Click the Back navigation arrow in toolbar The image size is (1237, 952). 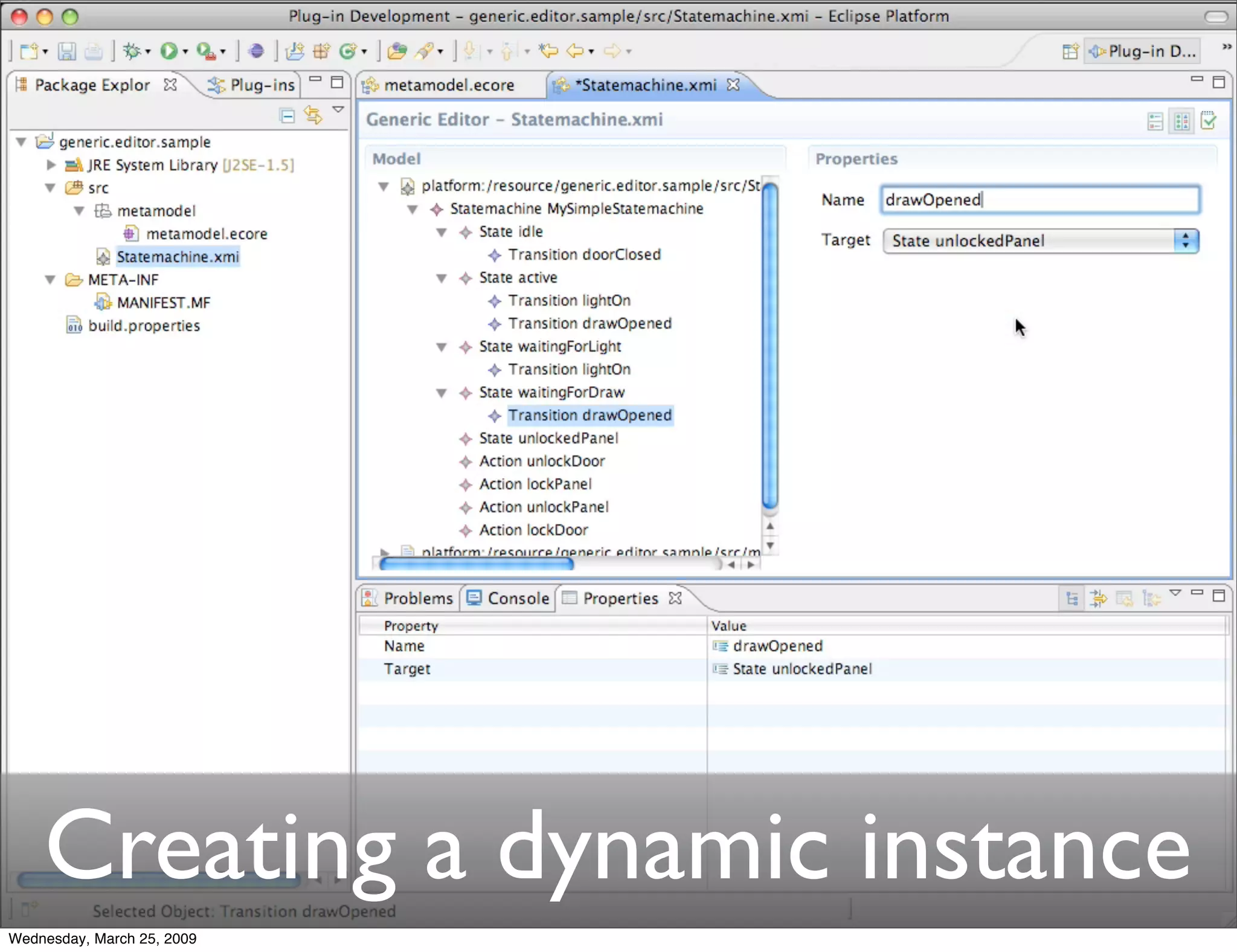(x=574, y=51)
